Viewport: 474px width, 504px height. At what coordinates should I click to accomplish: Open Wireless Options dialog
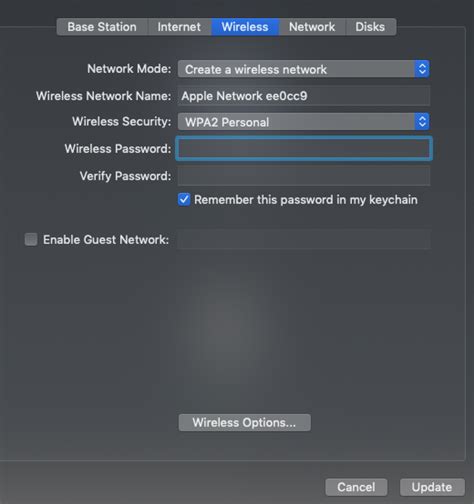coord(245,422)
